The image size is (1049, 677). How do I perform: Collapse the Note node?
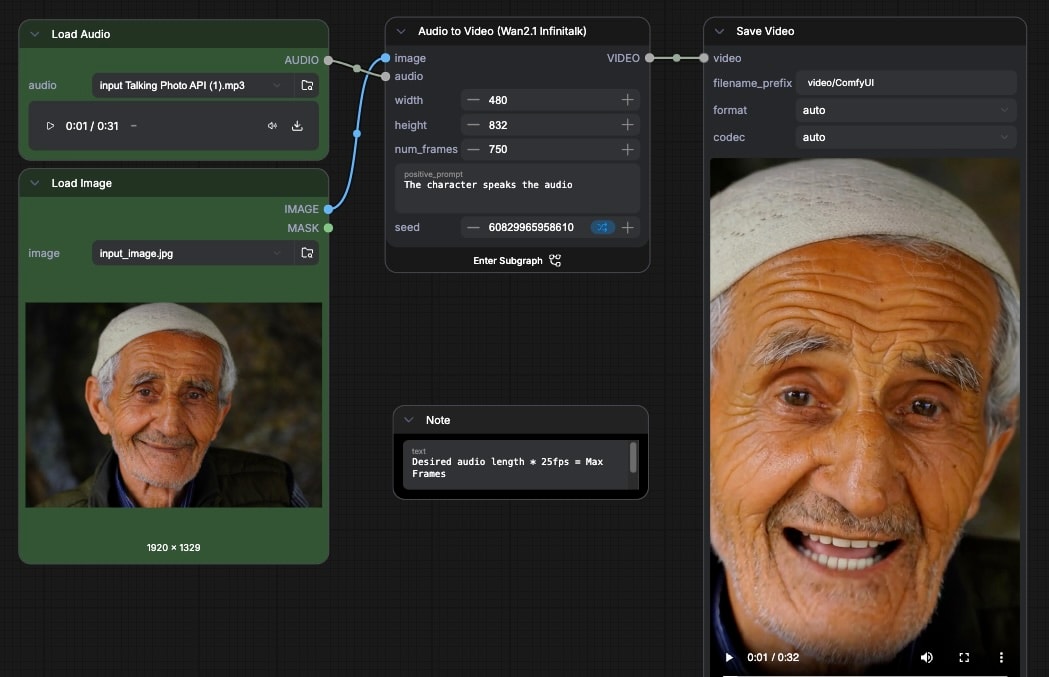pos(409,420)
